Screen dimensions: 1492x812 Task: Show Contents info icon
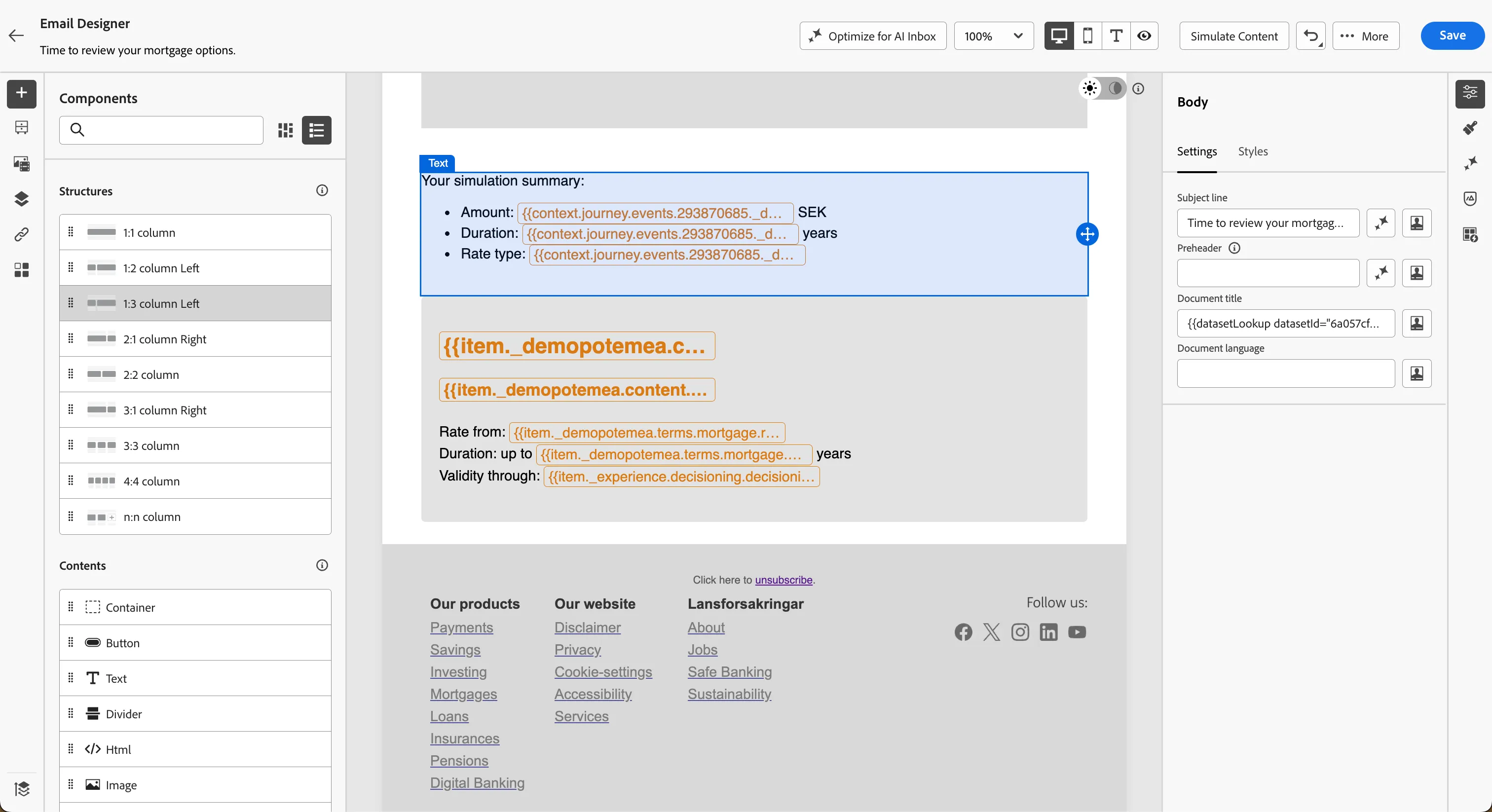pos(322,565)
